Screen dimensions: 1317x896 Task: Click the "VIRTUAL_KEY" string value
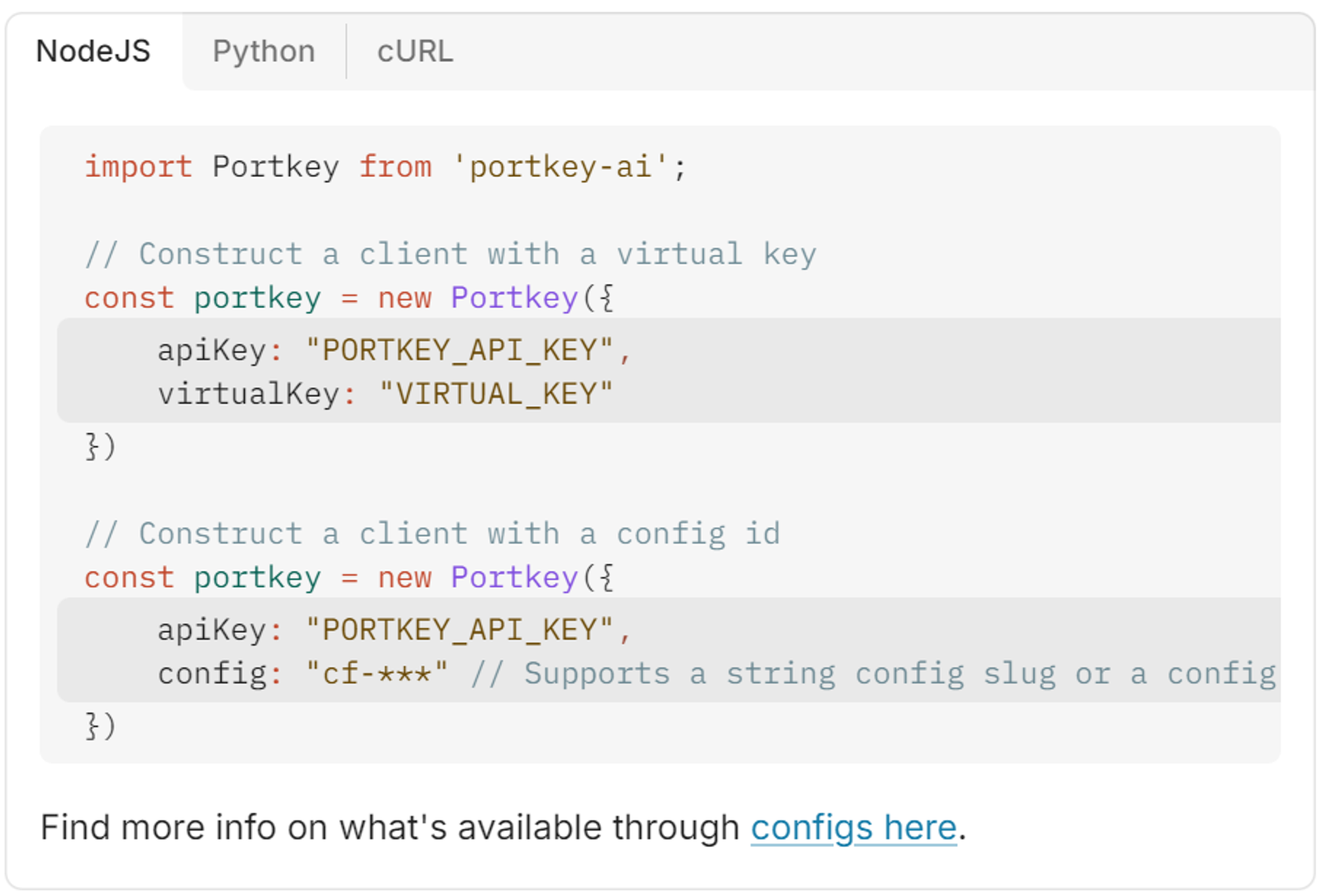point(496,394)
